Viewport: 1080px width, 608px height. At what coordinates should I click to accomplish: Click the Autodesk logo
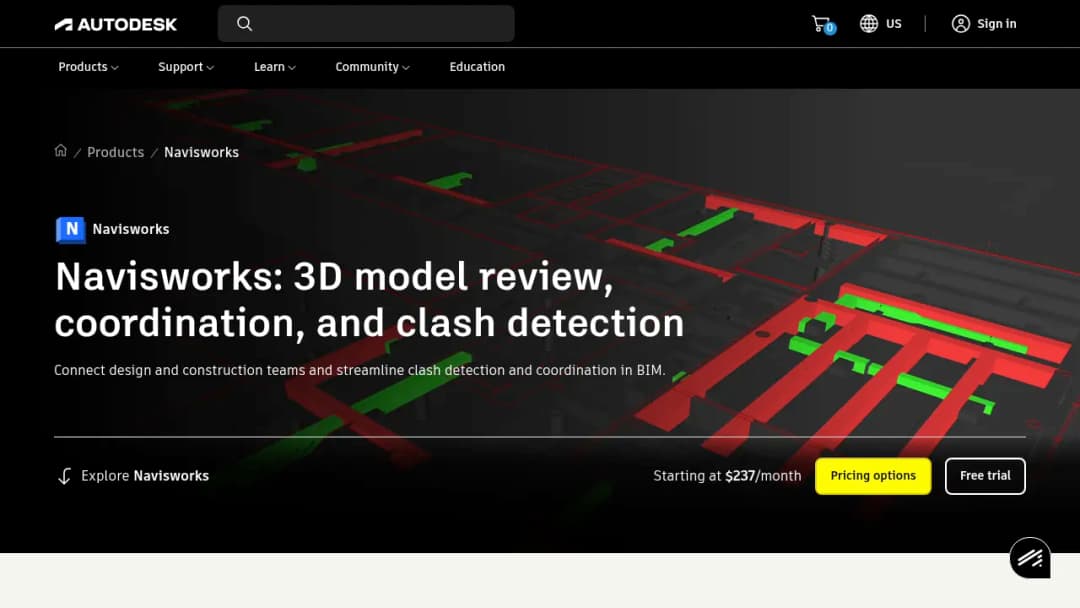coord(116,25)
